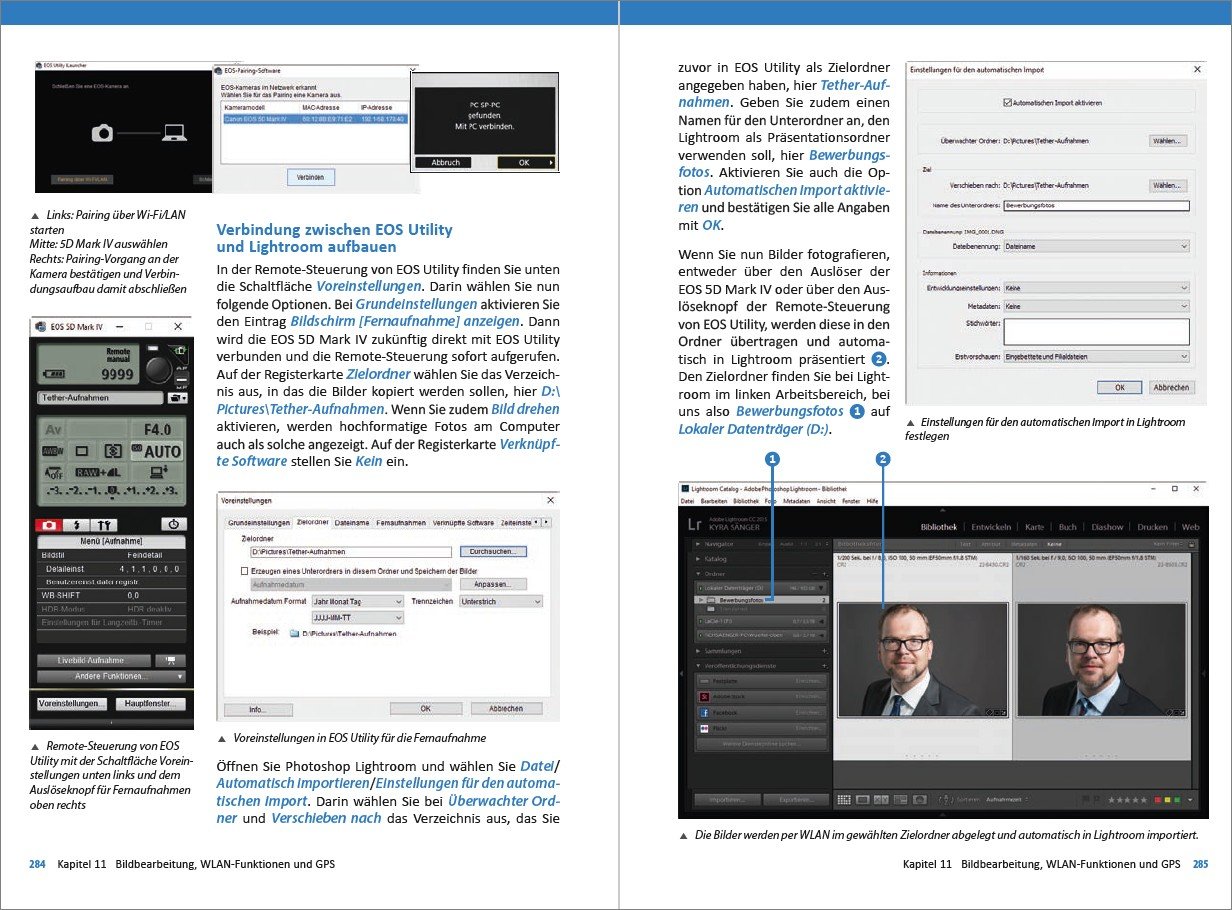Select Lightroom survey view icon
Image resolution: width=1232 pixels, height=910 pixels.
(x=900, y=799)
